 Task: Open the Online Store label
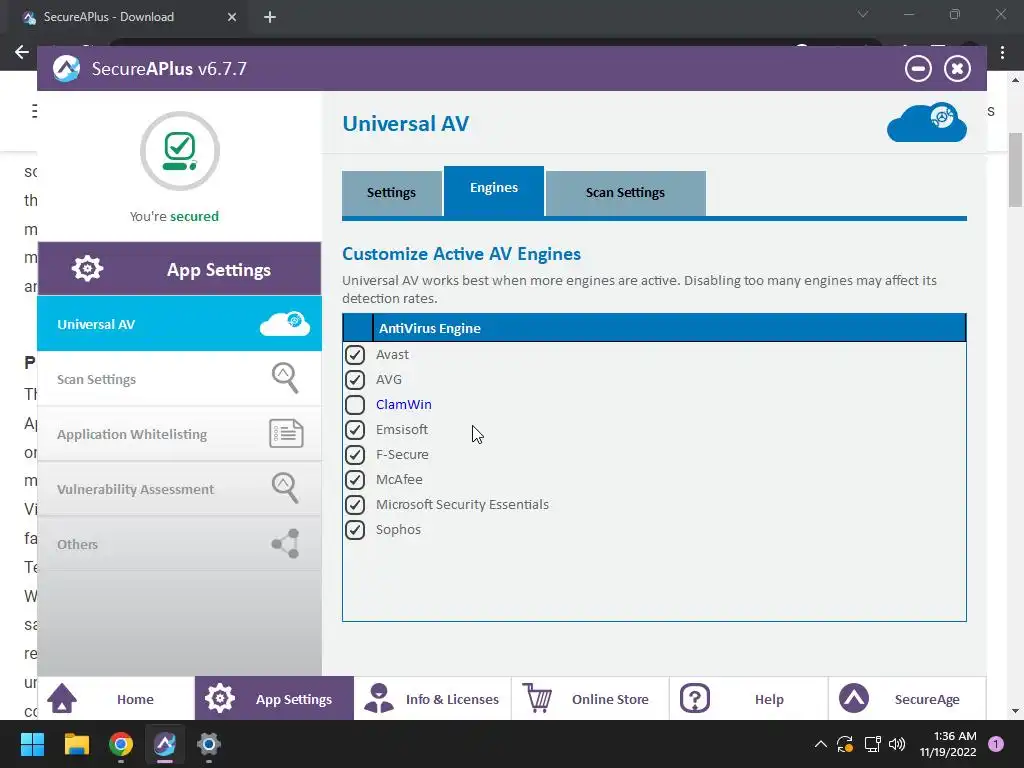(610, 699)
